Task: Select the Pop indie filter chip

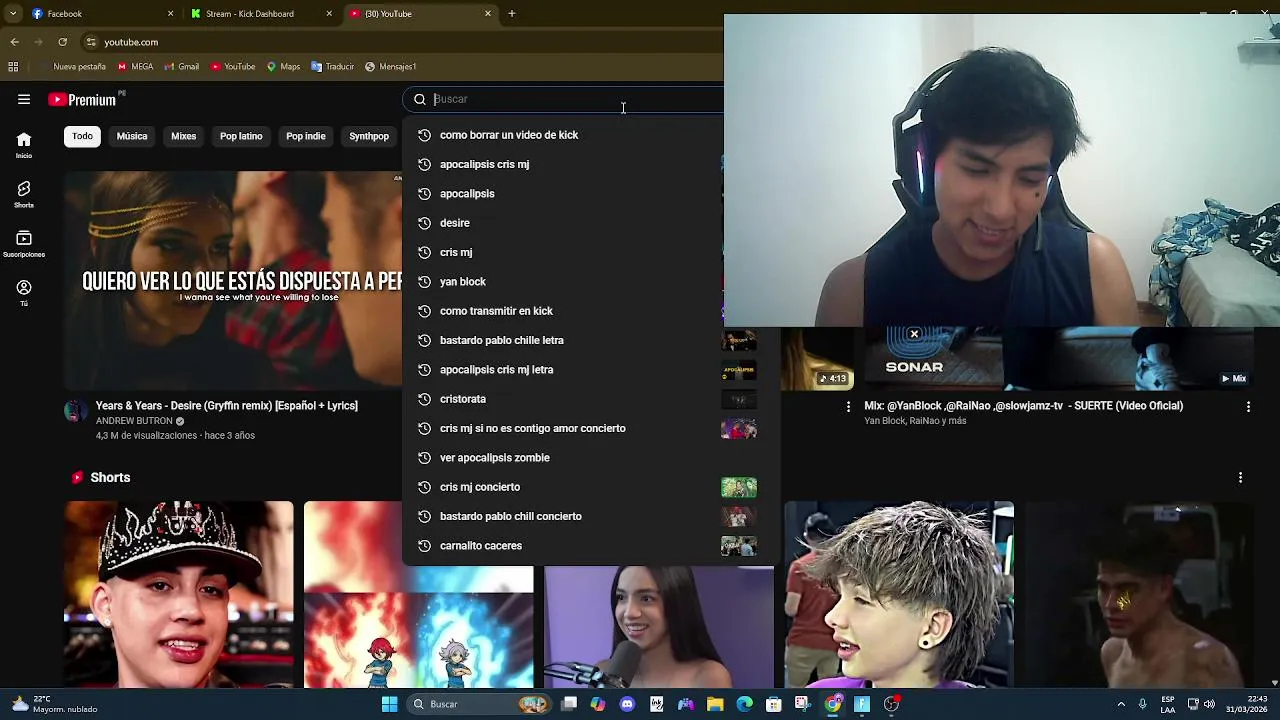Action: (x=306, y=136)
